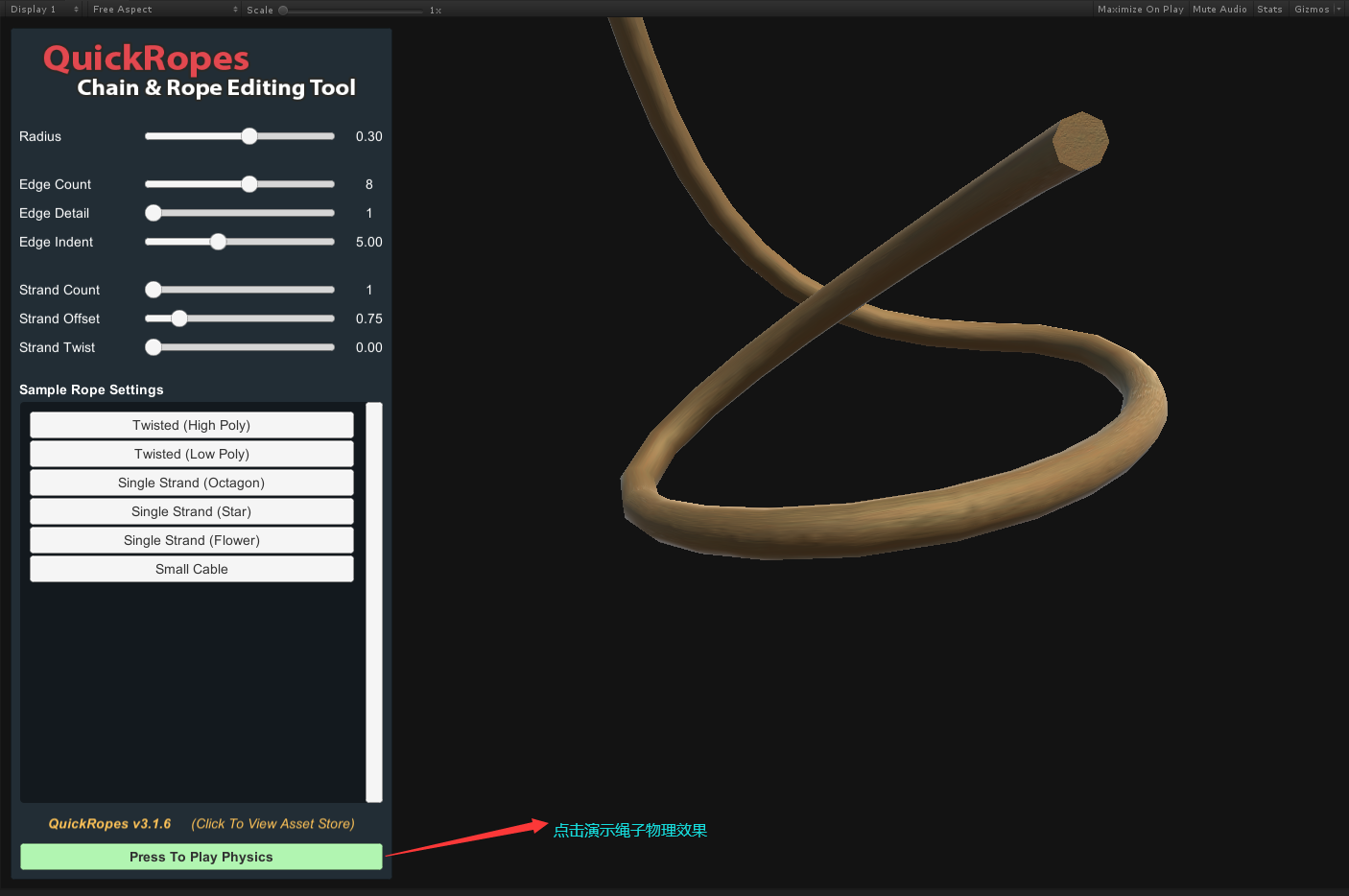Open the Free Aspect dropdown
This screenshot has height=896, width=1349.
tap(165, 9)
